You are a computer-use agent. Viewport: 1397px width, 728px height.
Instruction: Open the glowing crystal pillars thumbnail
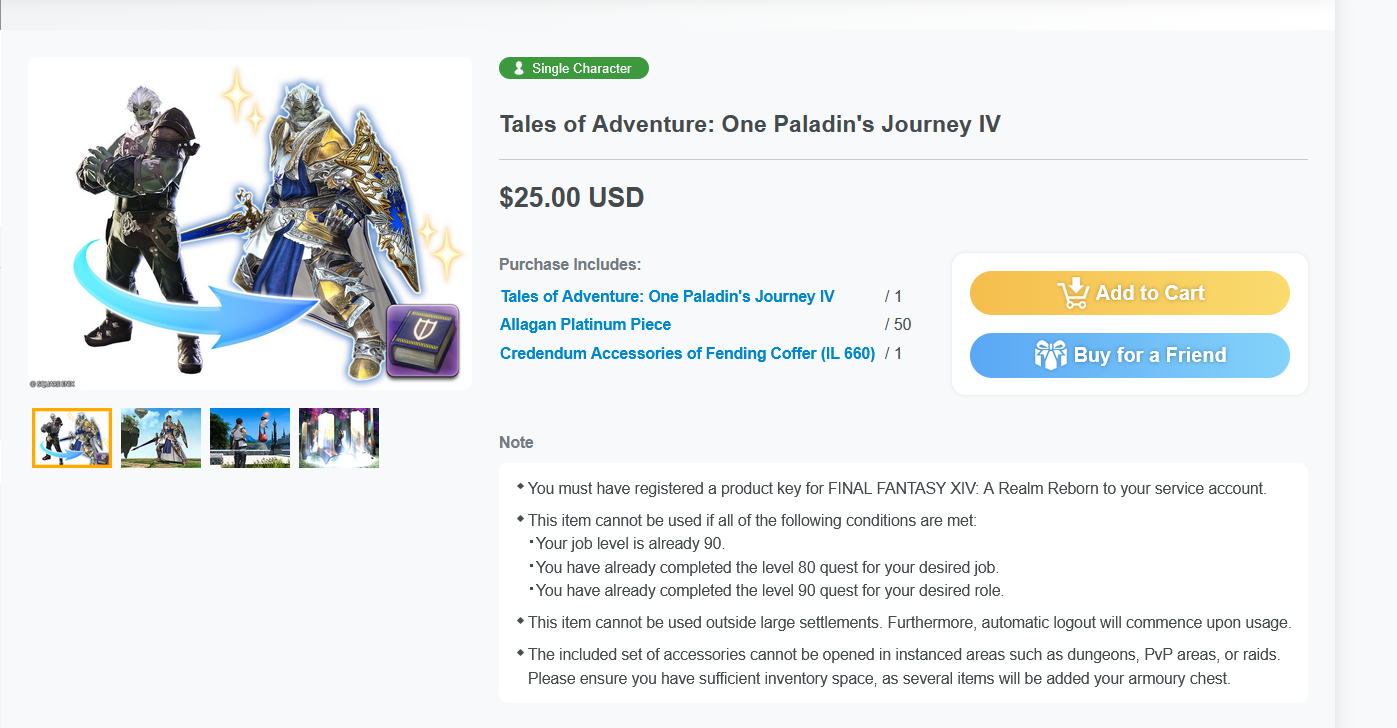pos(339,438)
